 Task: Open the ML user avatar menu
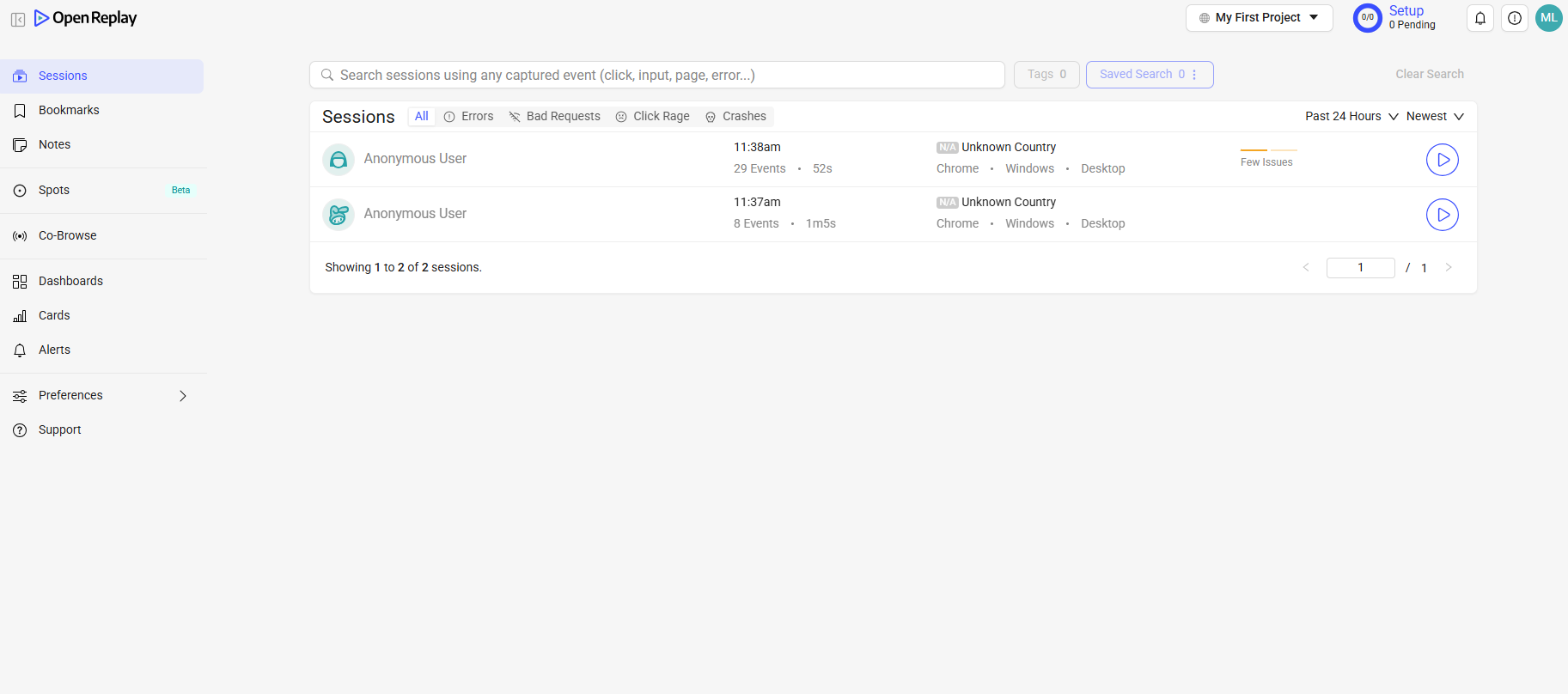pos(1548,18)
